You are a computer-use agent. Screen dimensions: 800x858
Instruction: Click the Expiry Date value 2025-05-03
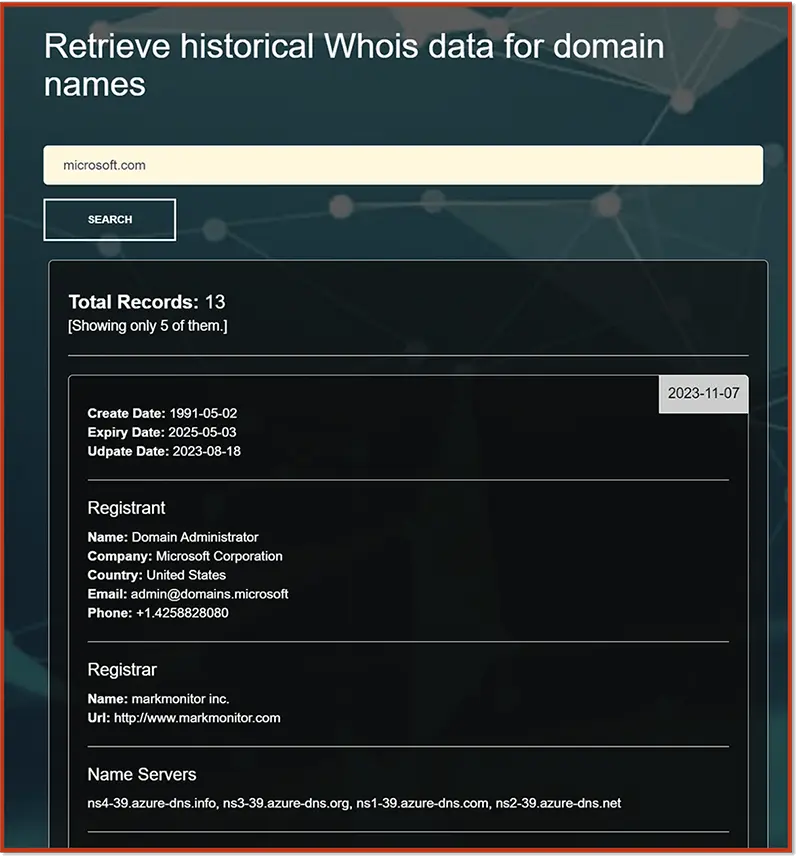pyautogui.click(x=202, y=432)
